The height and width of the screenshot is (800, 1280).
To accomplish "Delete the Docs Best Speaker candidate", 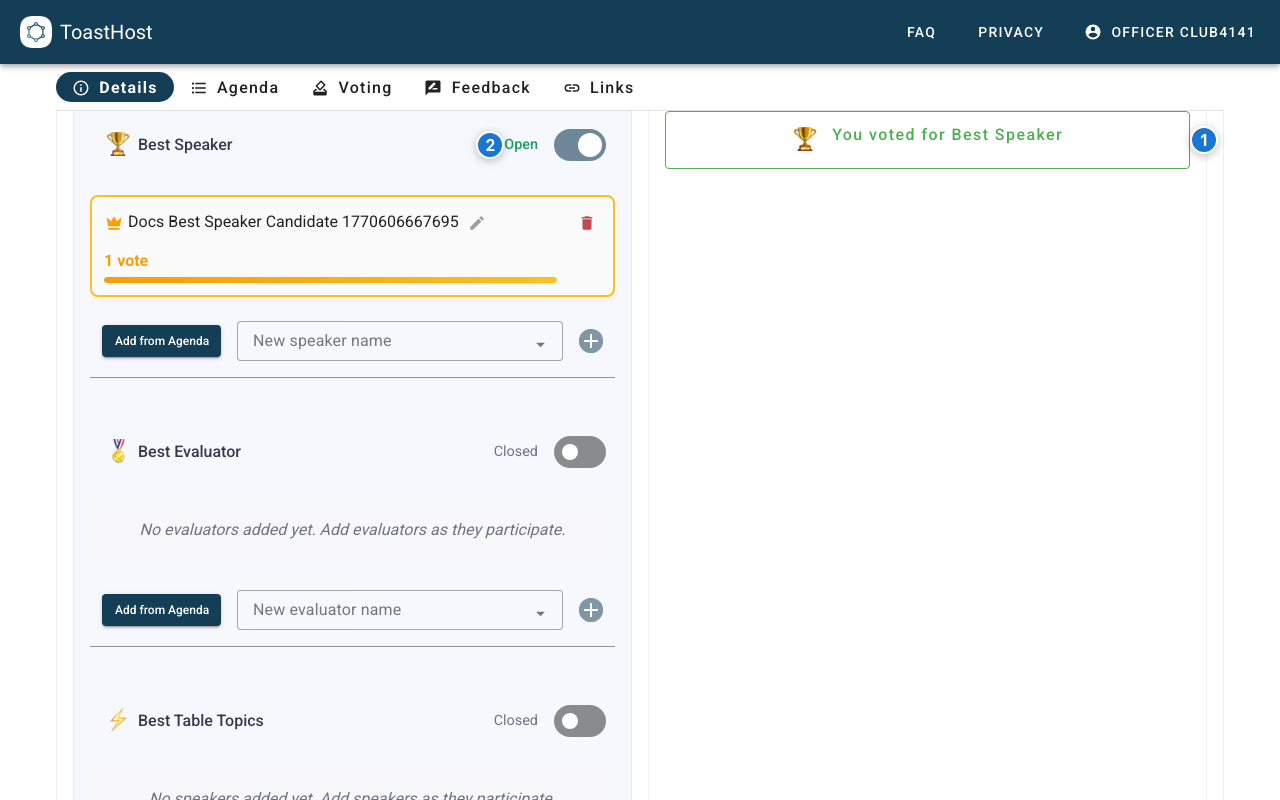I will tap(587, 223).
